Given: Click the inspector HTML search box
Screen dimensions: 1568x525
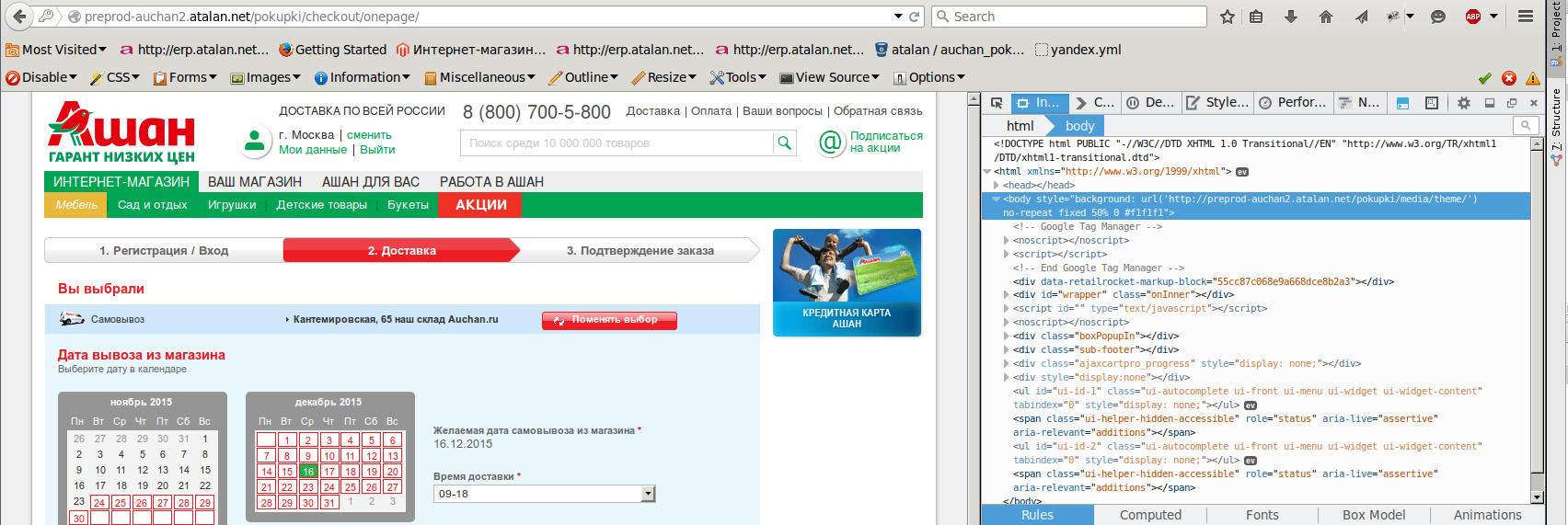Looking at the screenshot, I should (1526, 125).
